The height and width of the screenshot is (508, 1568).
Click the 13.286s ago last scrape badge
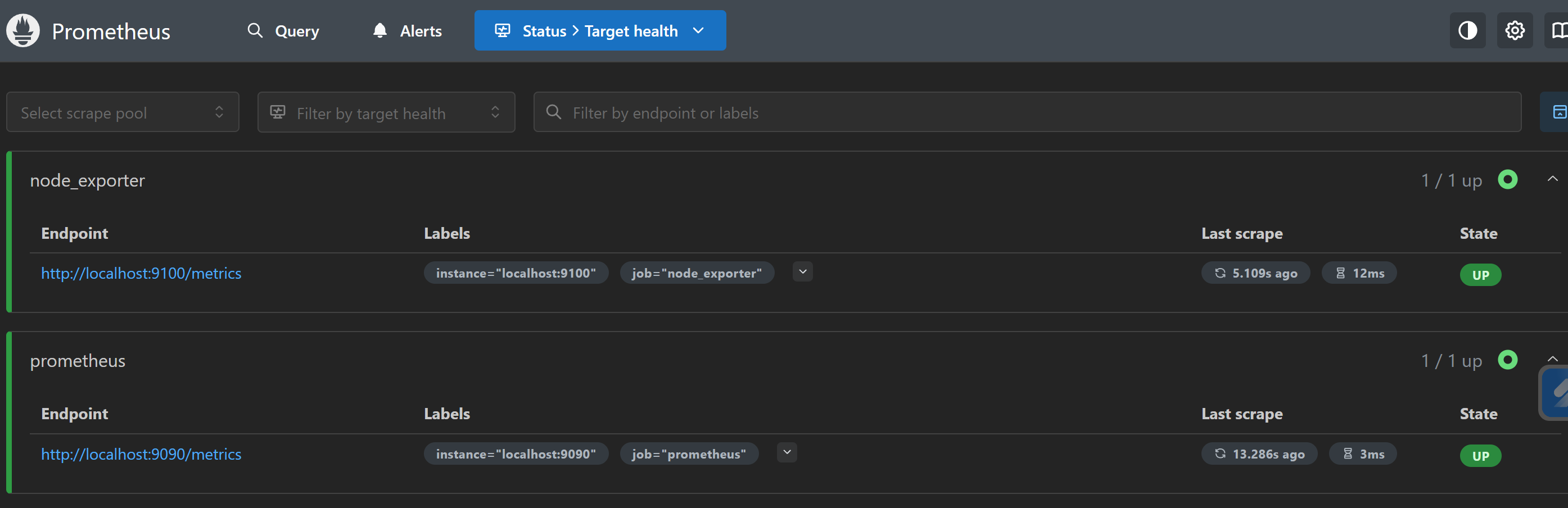coord(1259,453)
